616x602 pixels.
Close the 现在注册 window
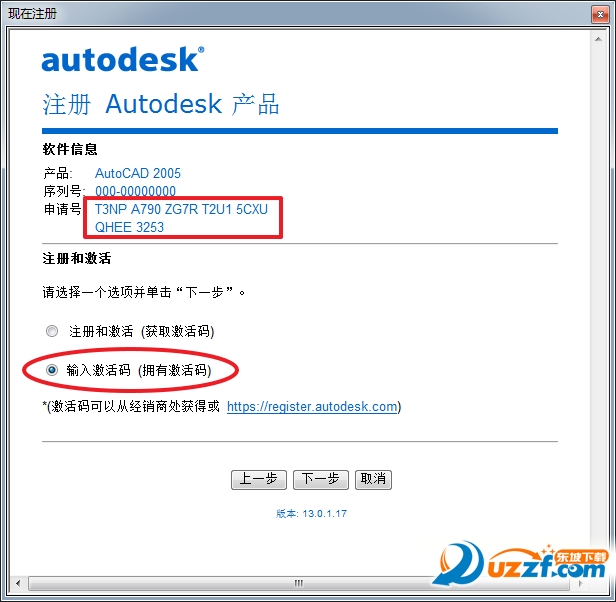tap(600, 15)
